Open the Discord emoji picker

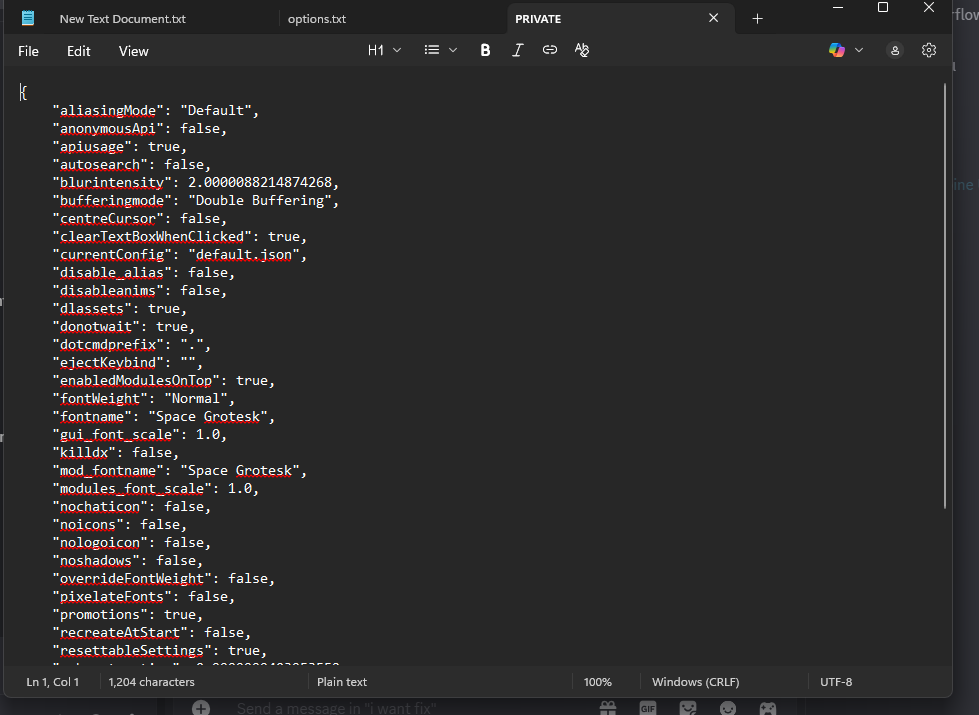pyautogui.click(x=728, y=708)
